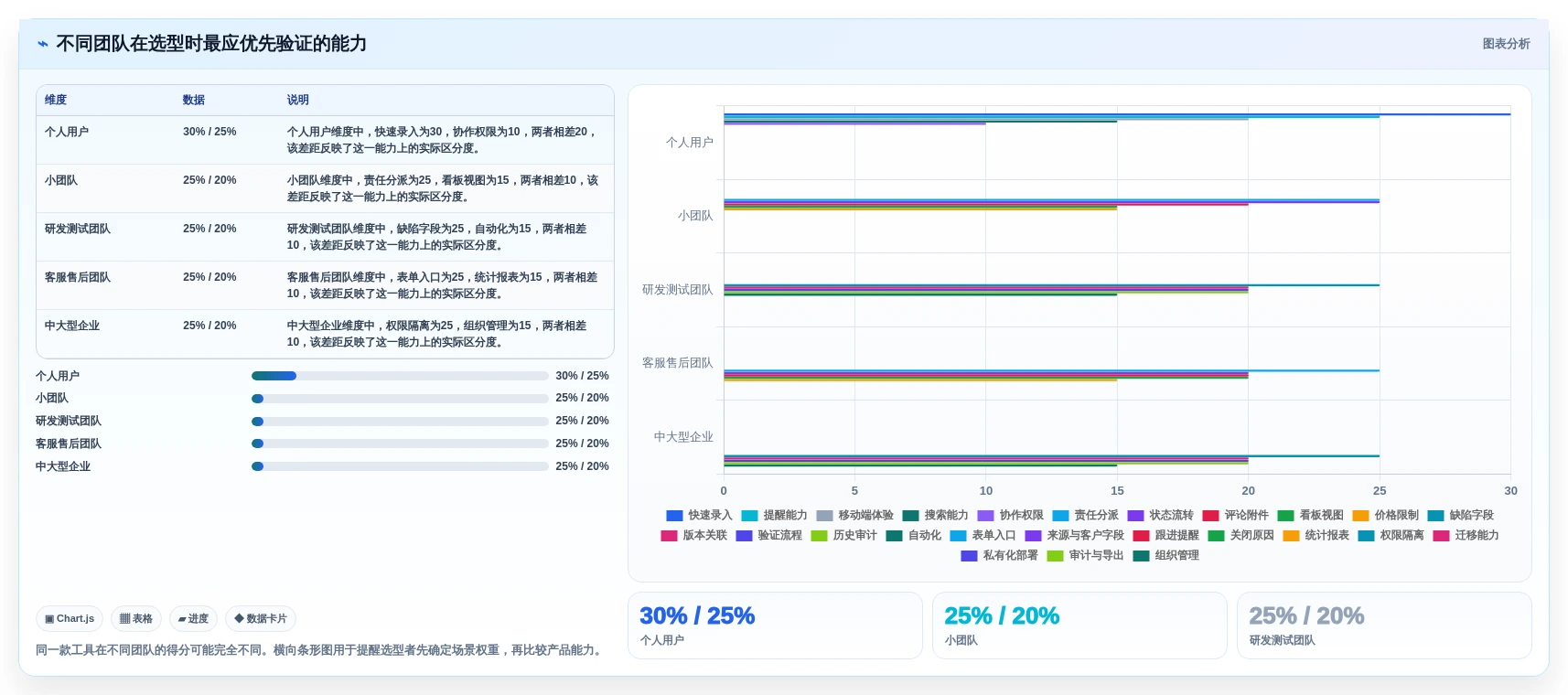Click the 研发测试团队 progress bar
The width and height of the screenshot is (1568, 695).
click(x=400, y=422)
